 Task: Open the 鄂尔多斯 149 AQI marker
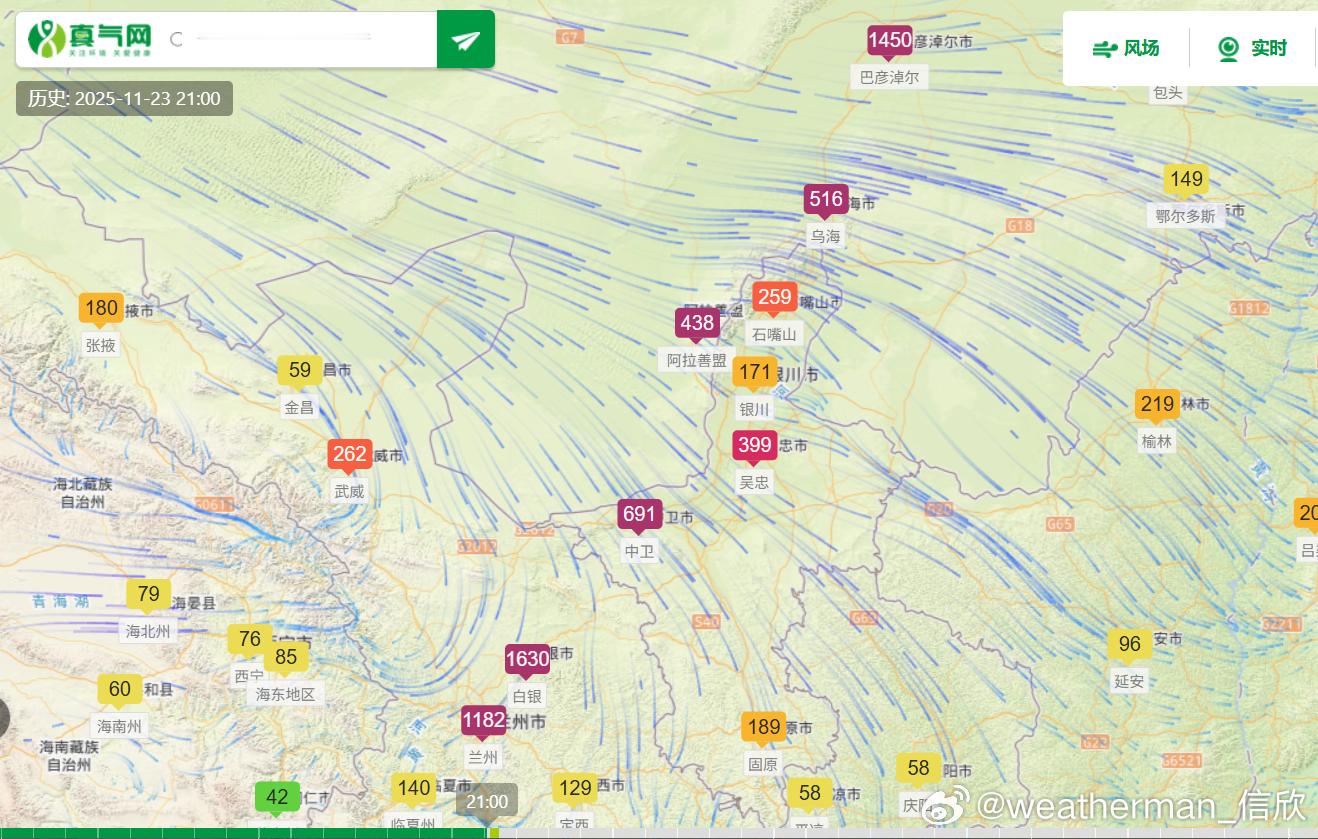click(1186, 179)
